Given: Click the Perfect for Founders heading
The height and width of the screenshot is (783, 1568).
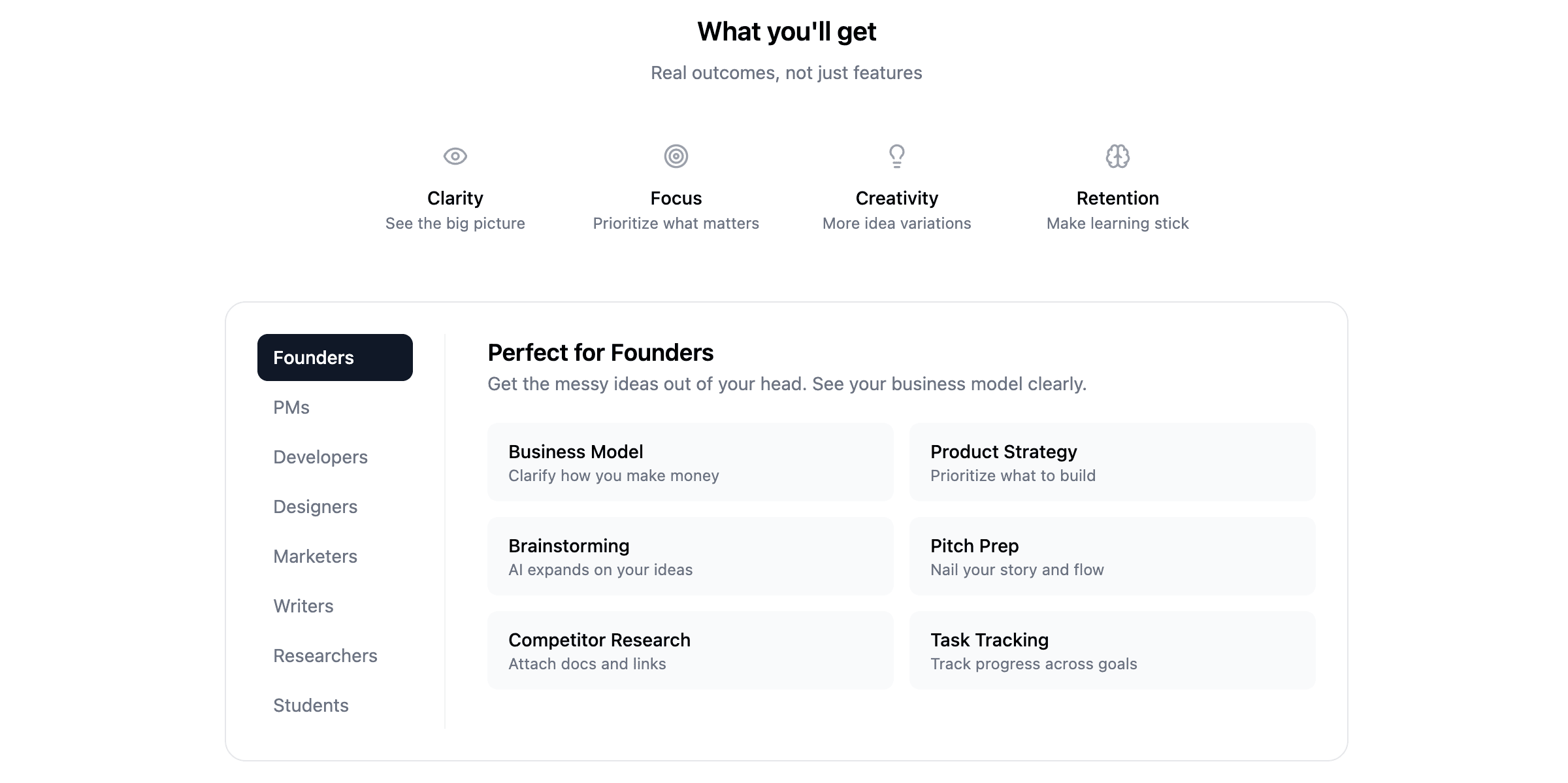Looking at the screenshot, I should point(600,352).
